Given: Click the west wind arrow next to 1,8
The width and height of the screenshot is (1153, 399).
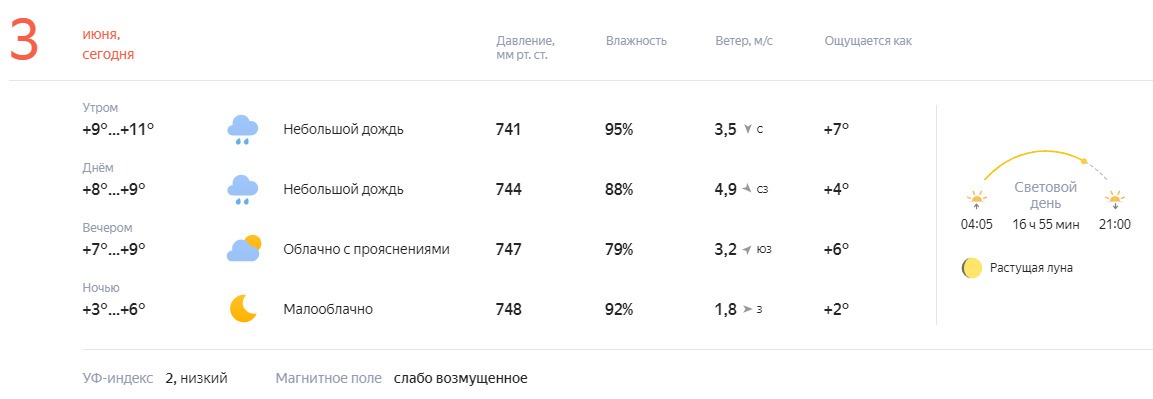Looking at the screenshot, I should (x=747, y=309).
